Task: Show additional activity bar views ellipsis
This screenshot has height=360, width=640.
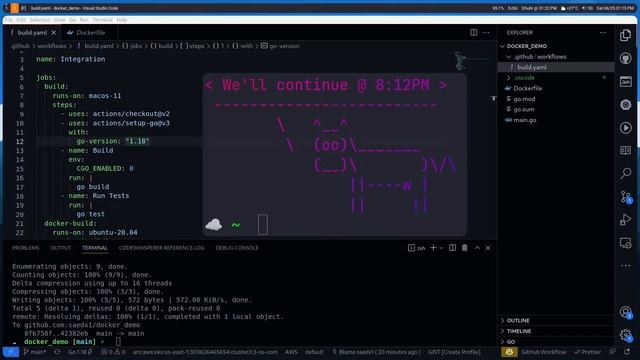Action: pyautogui.click(x=625, y=266)
